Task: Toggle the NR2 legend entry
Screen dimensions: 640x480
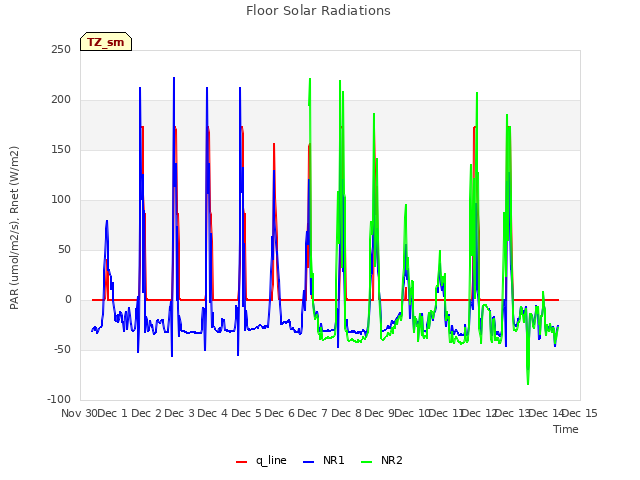Action: [x=382, y=460]
